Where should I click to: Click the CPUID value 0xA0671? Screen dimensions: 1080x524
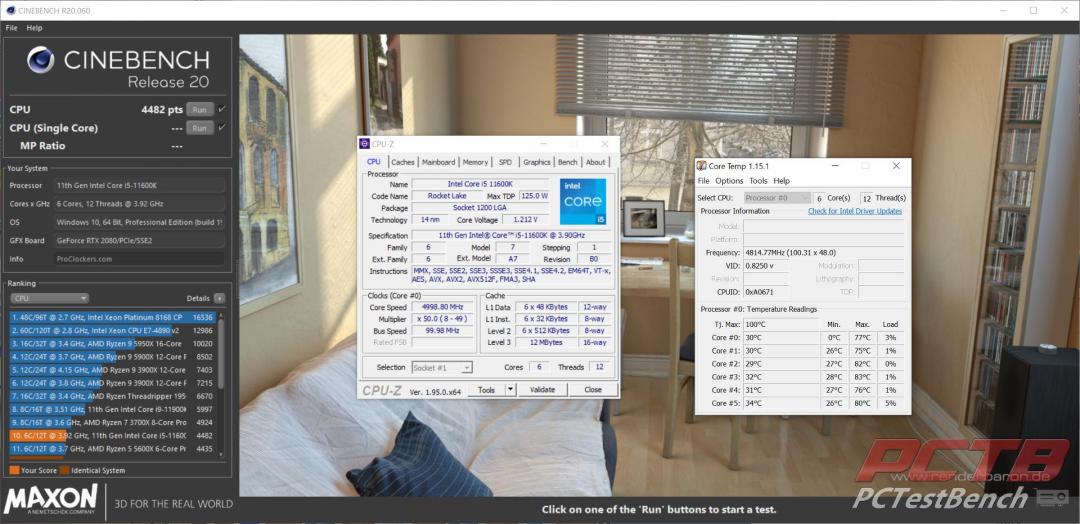coord(765,292)
